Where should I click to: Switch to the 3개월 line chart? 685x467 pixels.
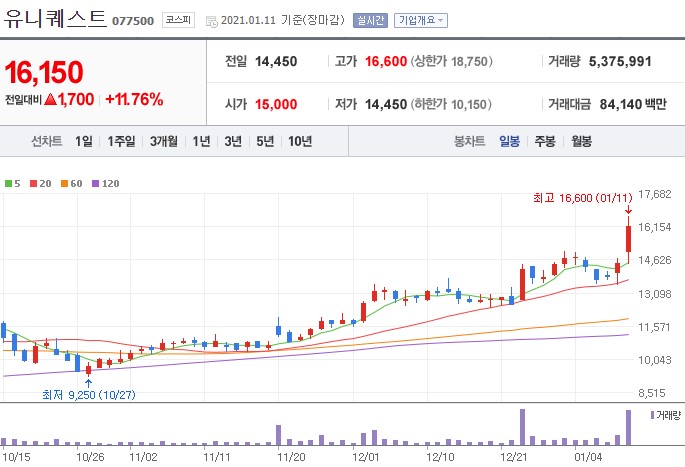coord(164,141)
